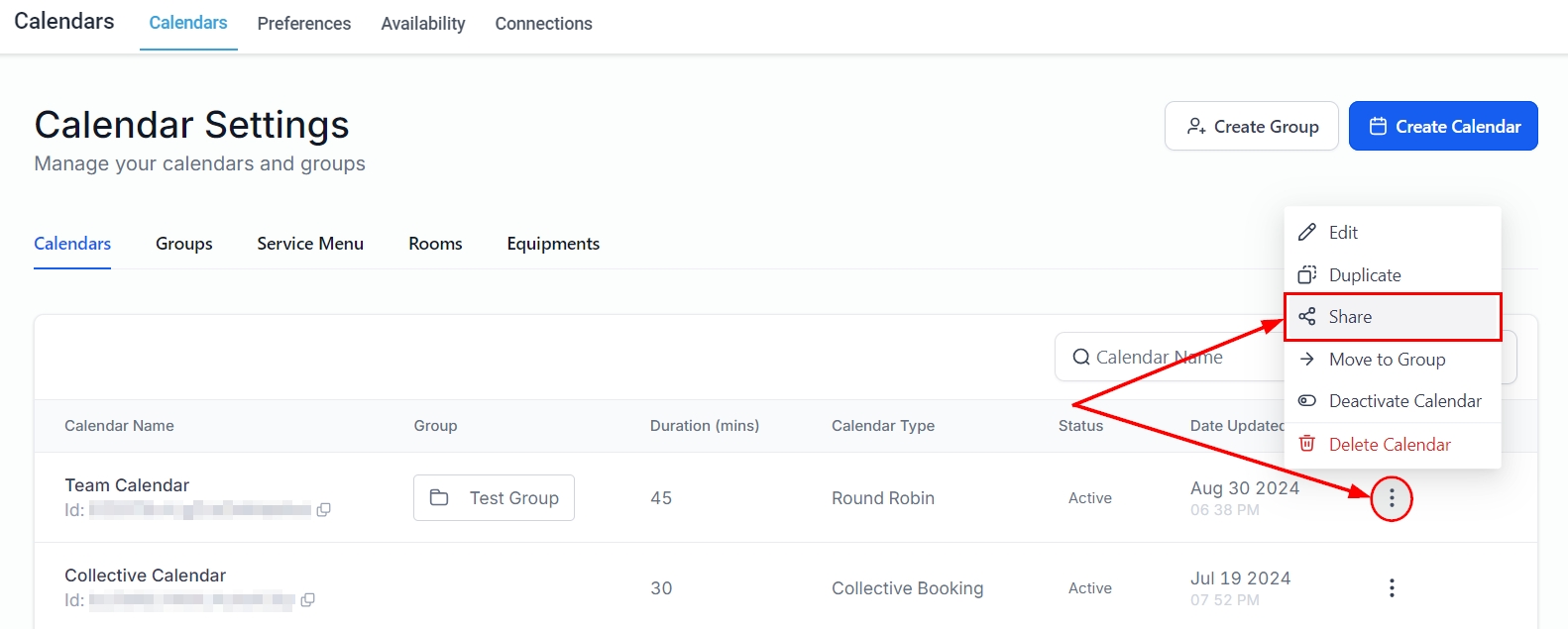The image size is (1568, 629).
Task: Navigate to Availability in top nav
Action: (423, 24)
